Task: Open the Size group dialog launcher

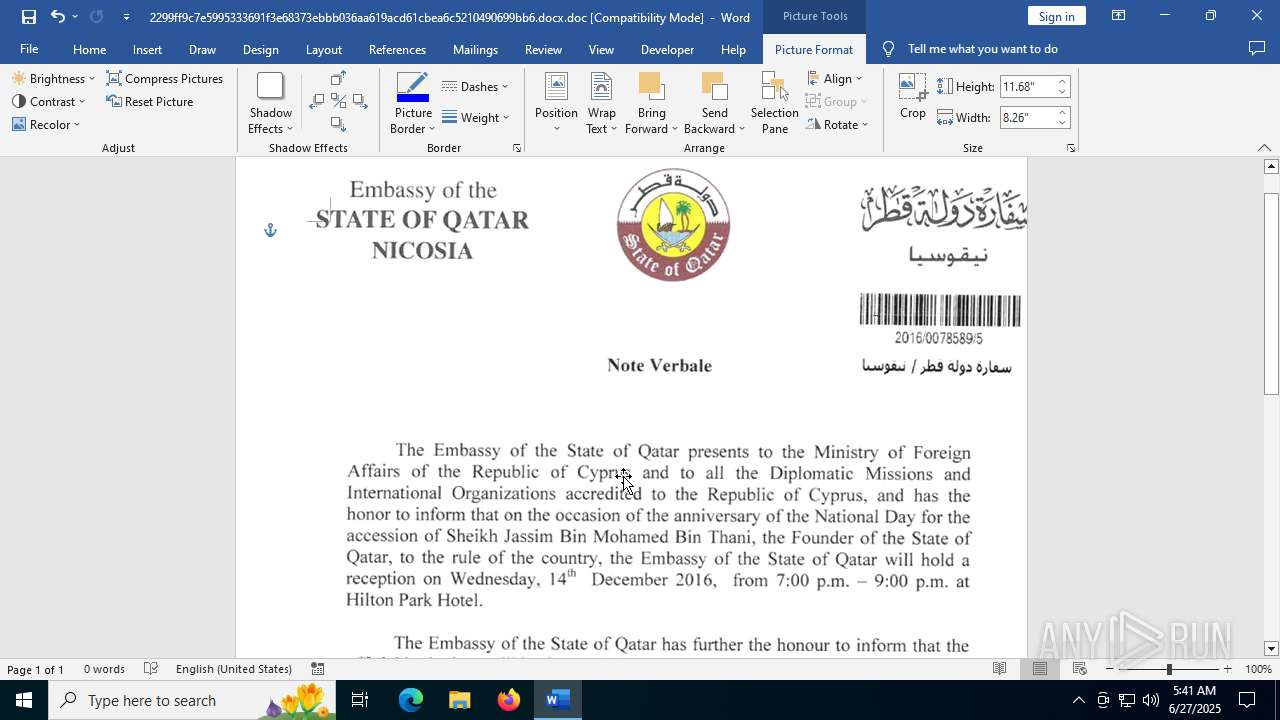Action: (1071, 148)
